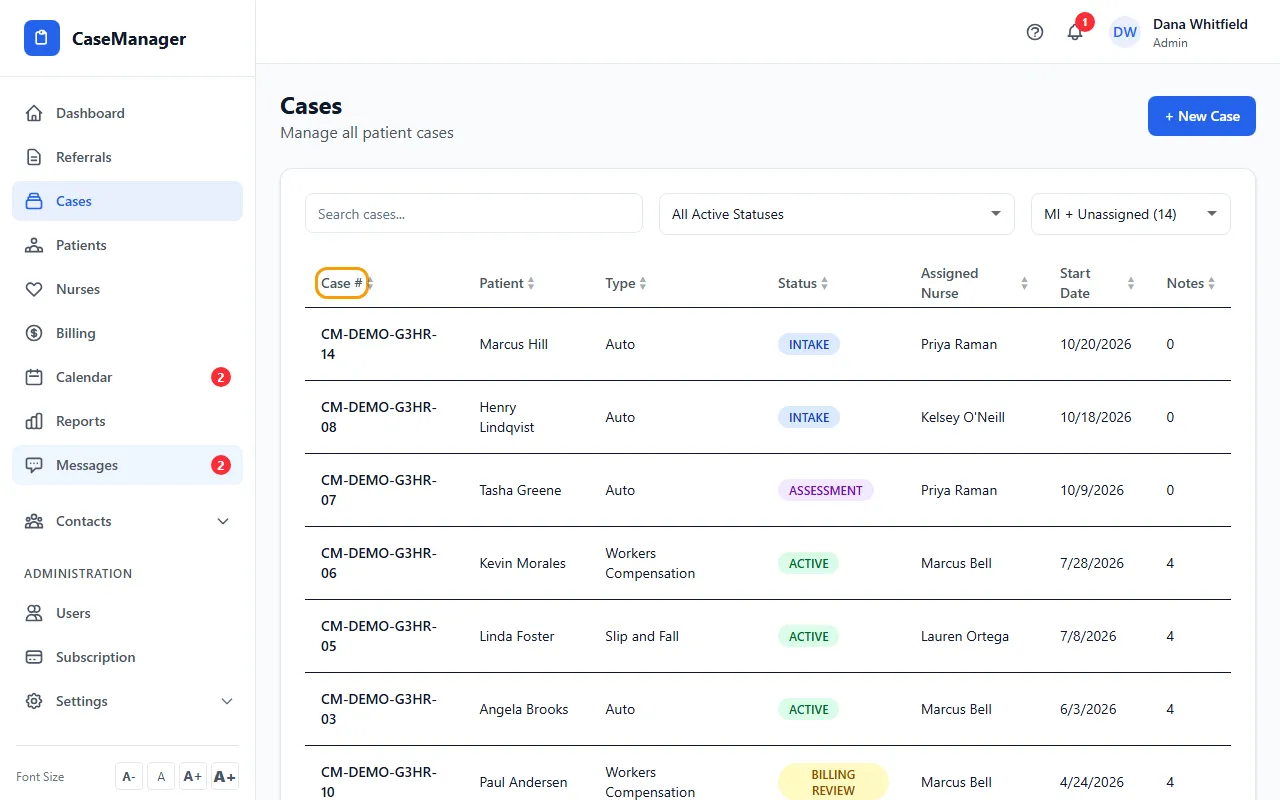
Task: Go to Dashboard in sidebar
Action: pyautogui.click(x=127, y=113)
